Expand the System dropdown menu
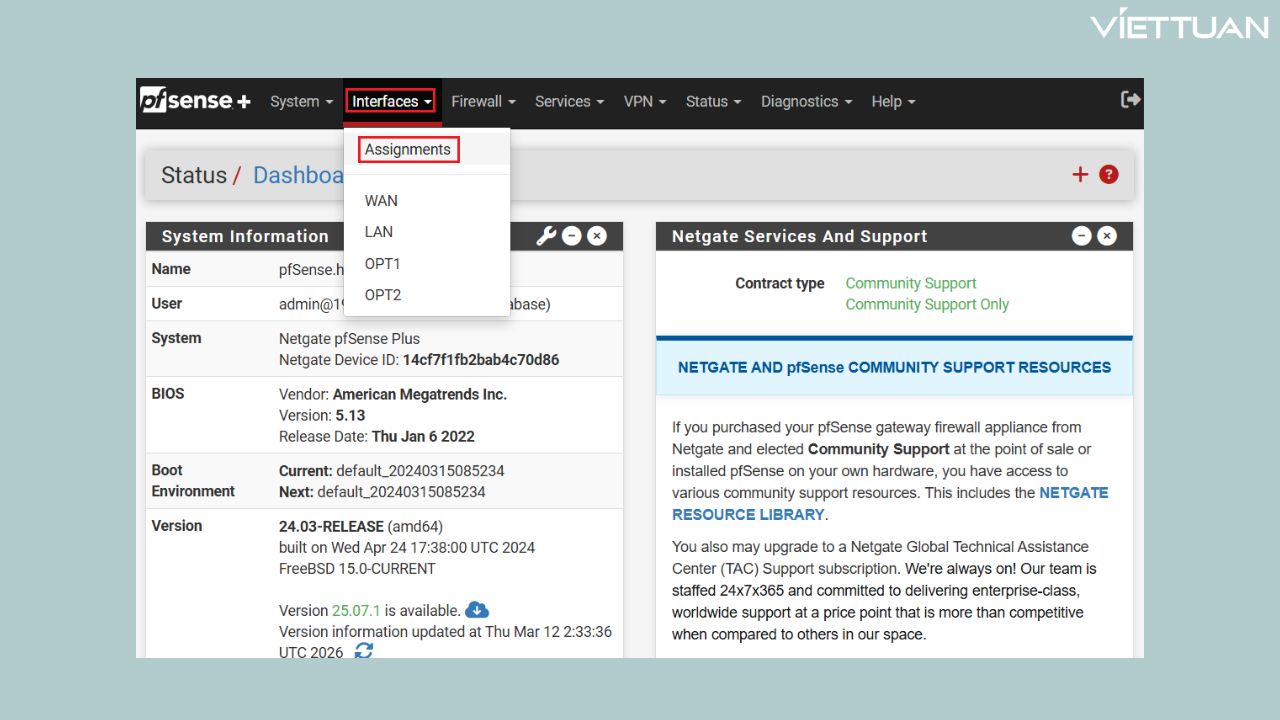 [301, 102]
